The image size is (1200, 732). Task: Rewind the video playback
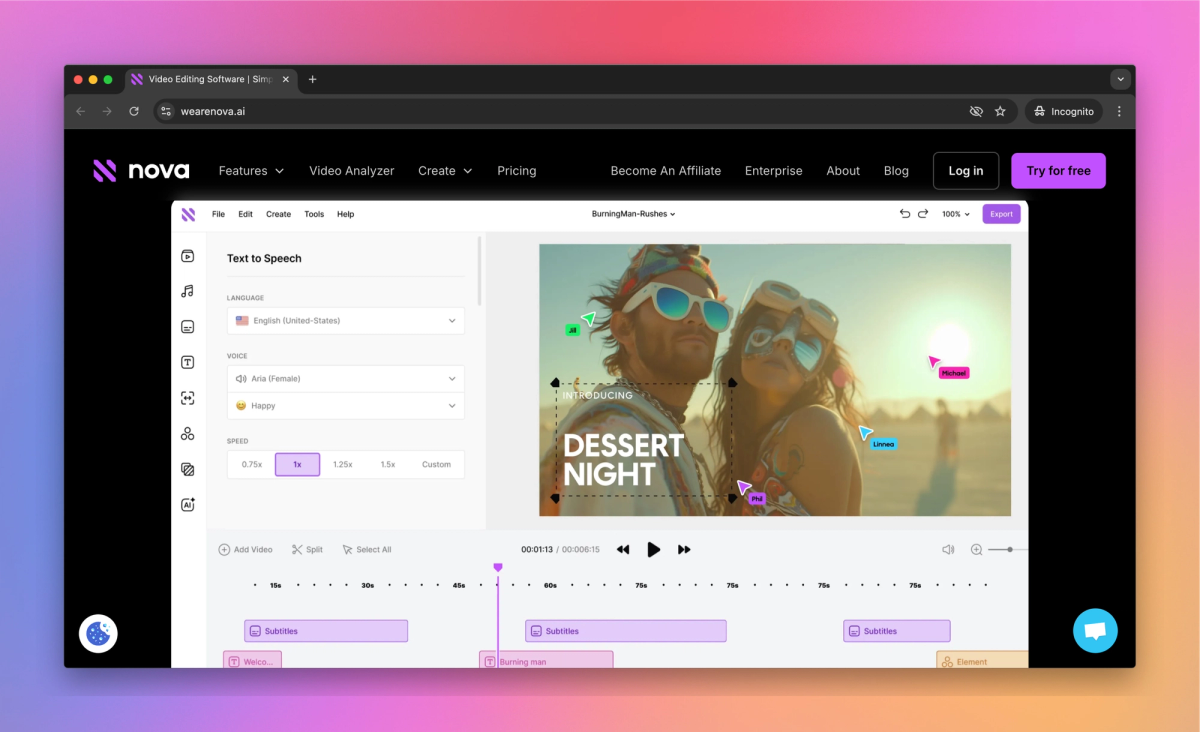tap(623, 550)
